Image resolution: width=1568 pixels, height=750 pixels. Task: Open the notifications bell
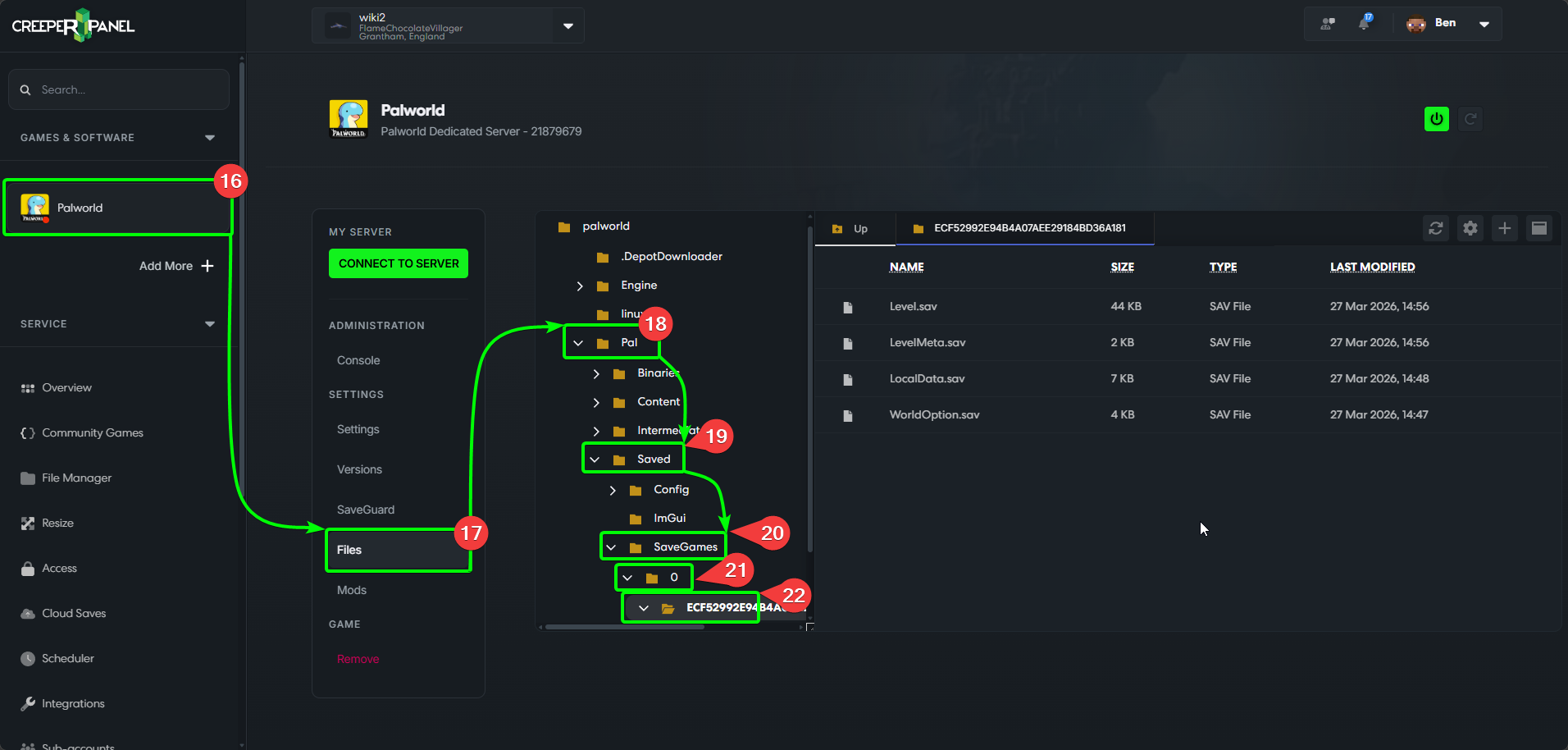point(1364,23)
